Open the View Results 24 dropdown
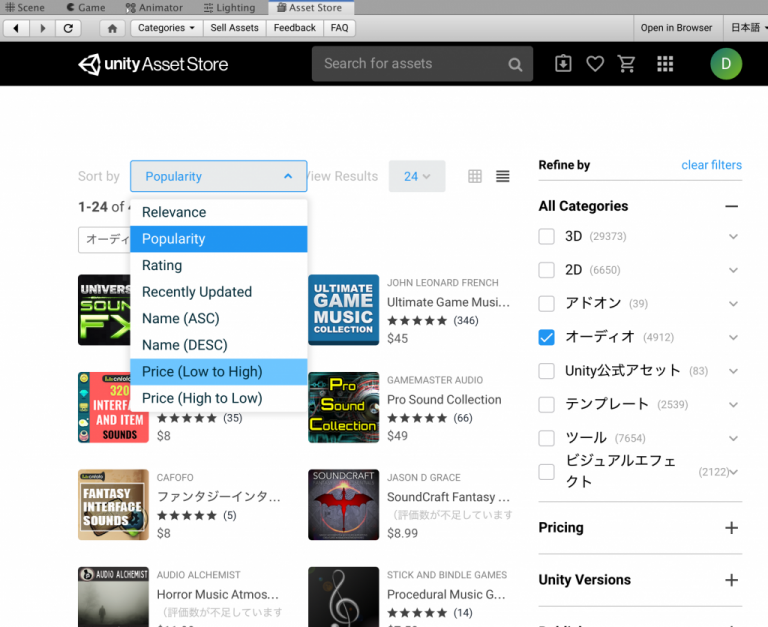Viewport: 768px width, 627px height. [417, 176]
